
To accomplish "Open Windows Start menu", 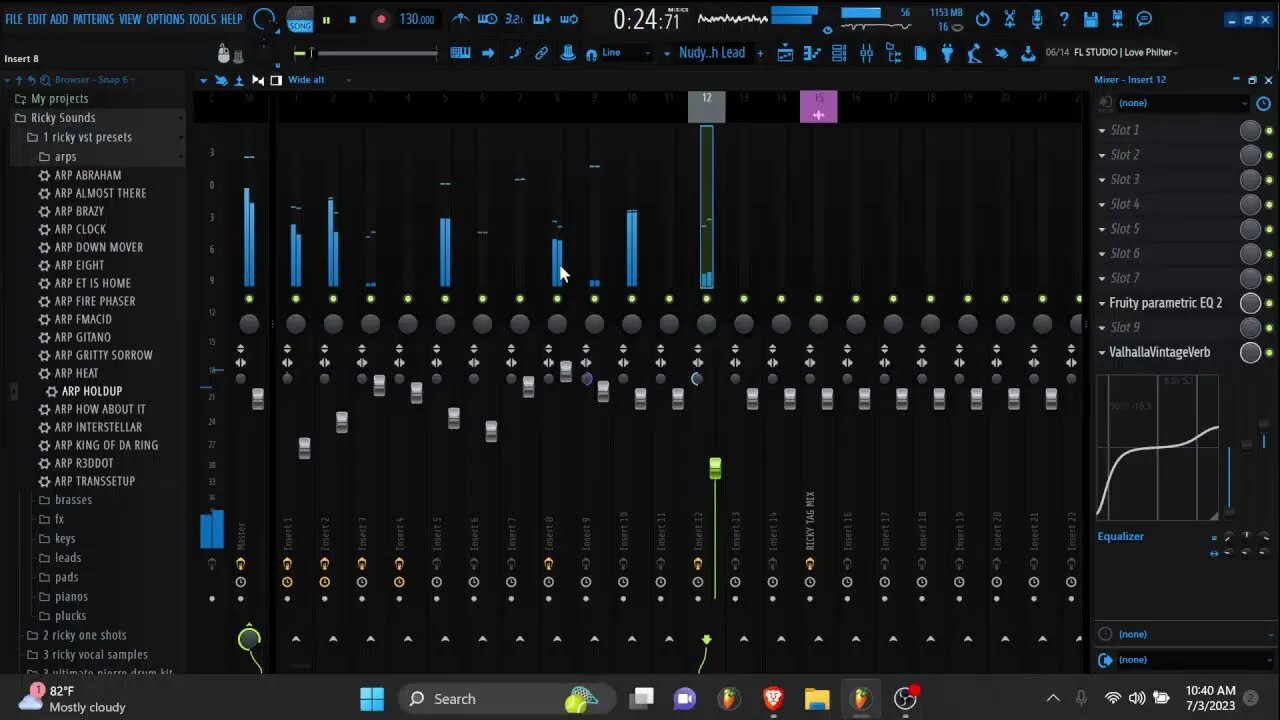I will [372, 698].
